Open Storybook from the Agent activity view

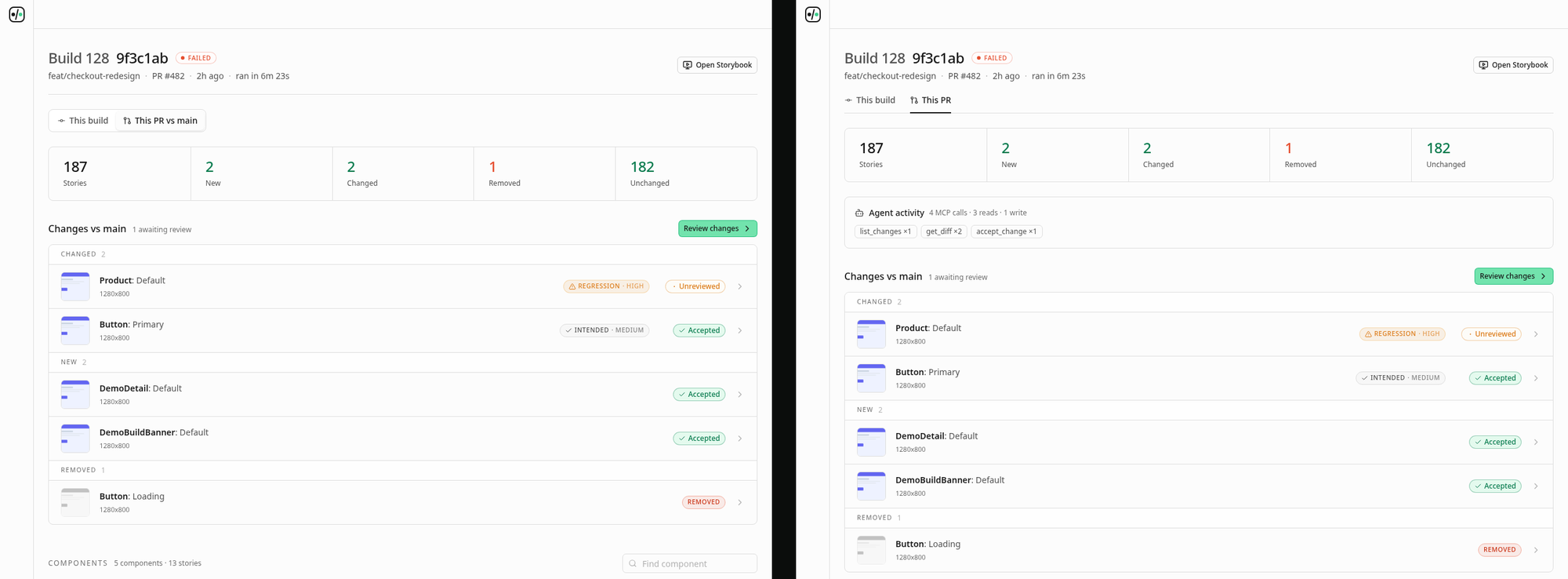pyautogui.click(x=1513, y=65)
